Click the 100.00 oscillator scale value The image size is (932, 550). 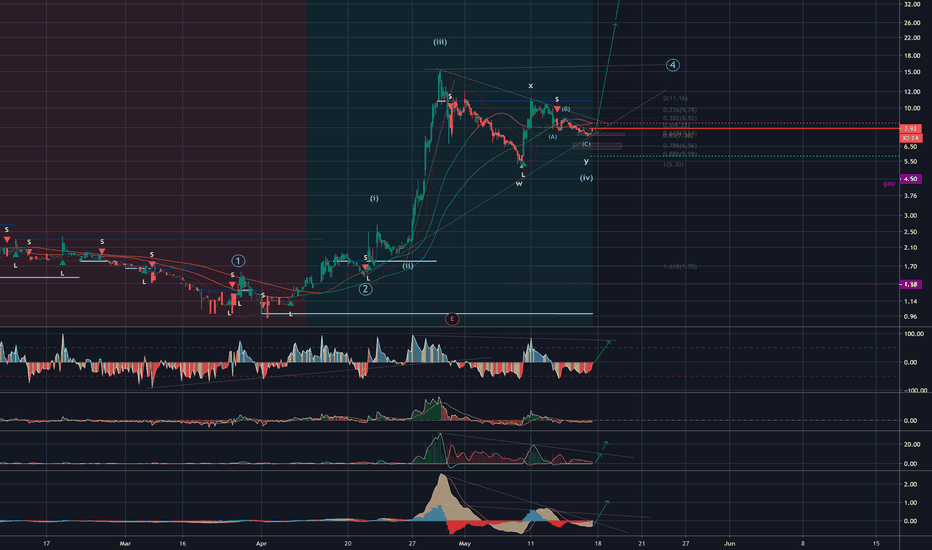[x=914, y=335]
